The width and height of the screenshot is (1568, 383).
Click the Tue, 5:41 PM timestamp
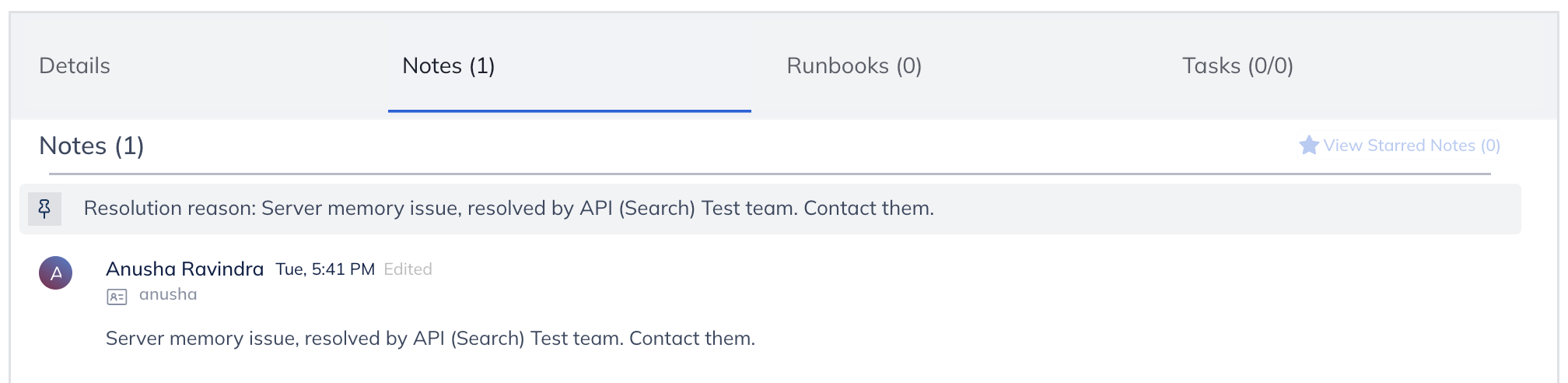tap(325, 269)
